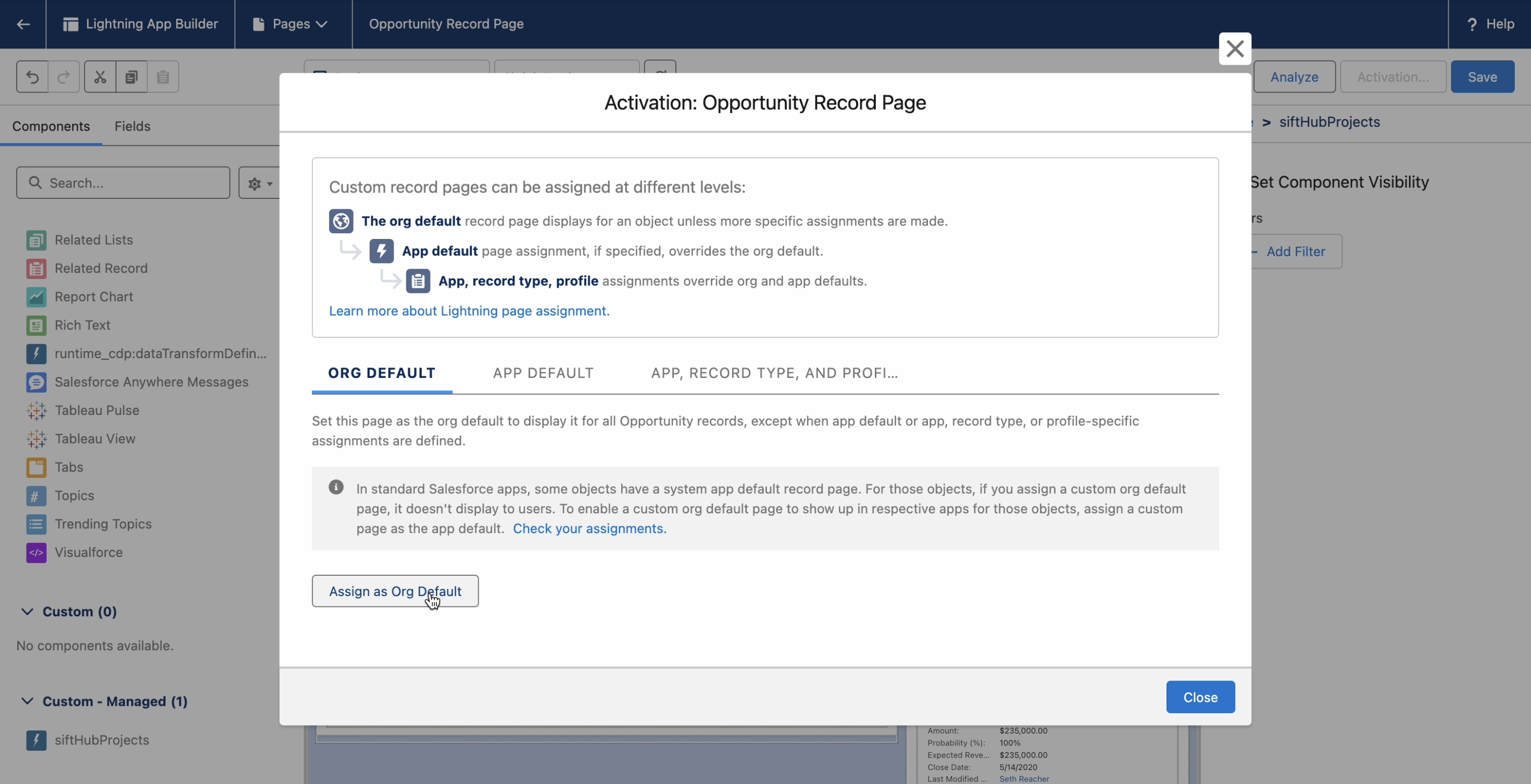
Task: Click the back arrow icon
Action: pos(23,24)
